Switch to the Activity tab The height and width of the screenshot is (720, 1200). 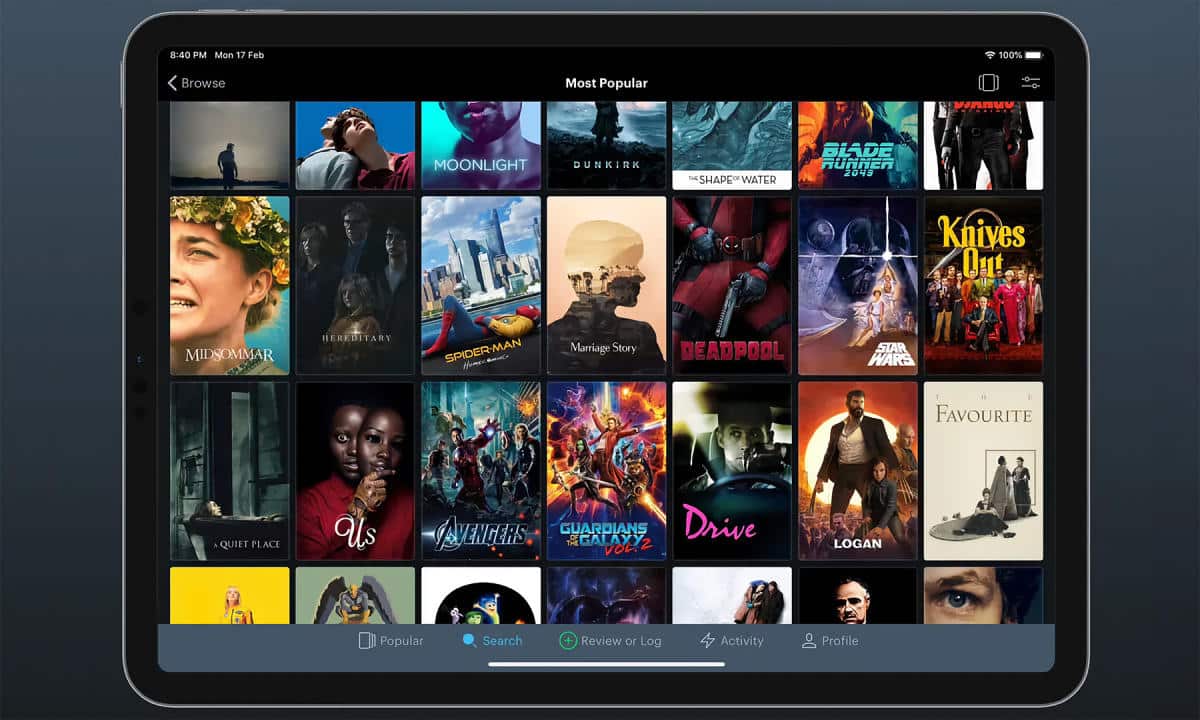pyautogui.click(x=732, y=641)
